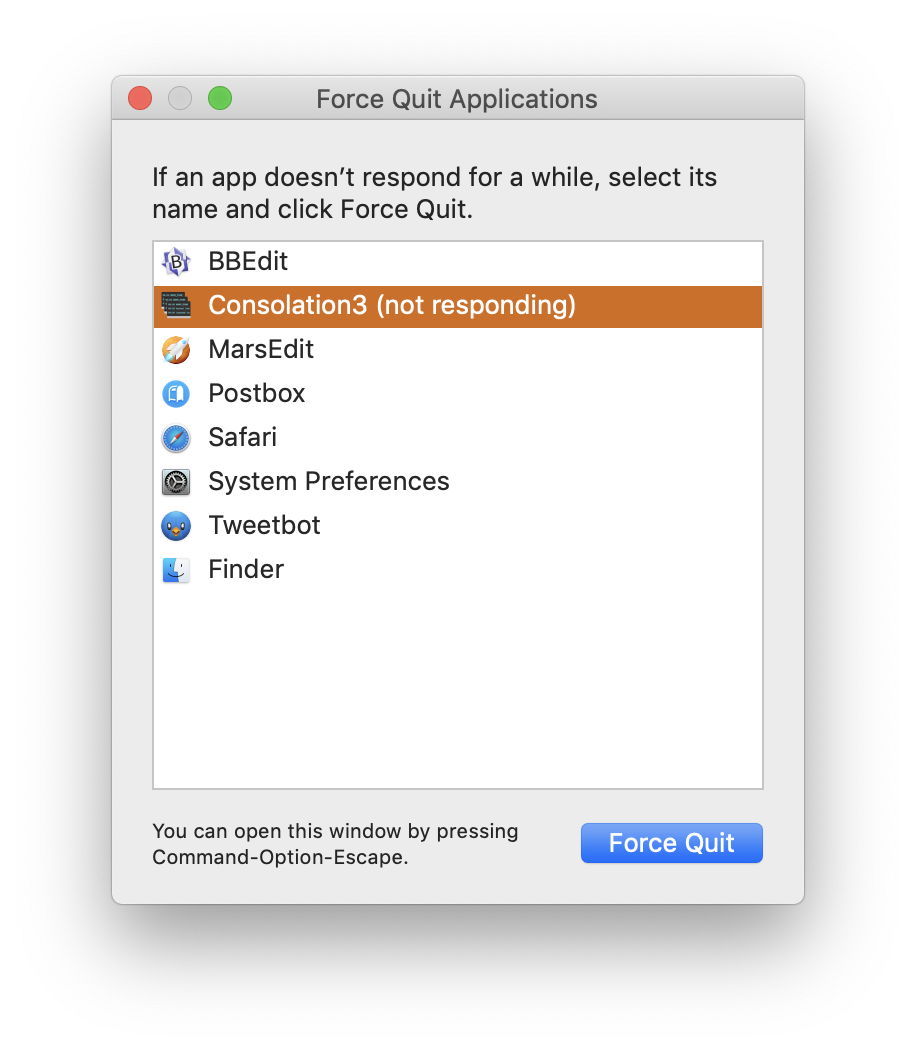Select the System Preferences list row
Screen dimensions: 916x1052
(329, 482)
